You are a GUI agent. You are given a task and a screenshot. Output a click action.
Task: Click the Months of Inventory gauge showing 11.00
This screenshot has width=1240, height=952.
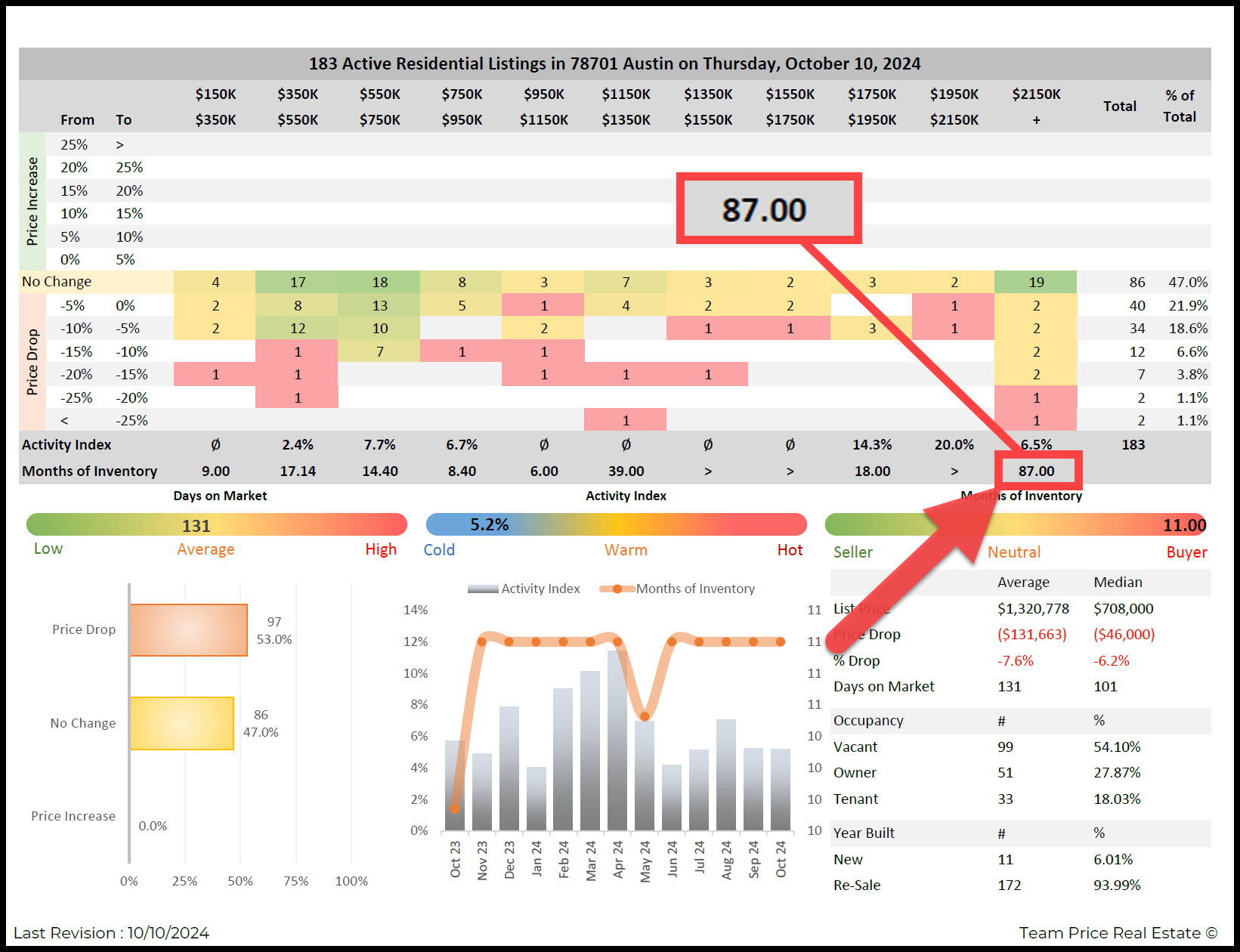pos(1016,524)
